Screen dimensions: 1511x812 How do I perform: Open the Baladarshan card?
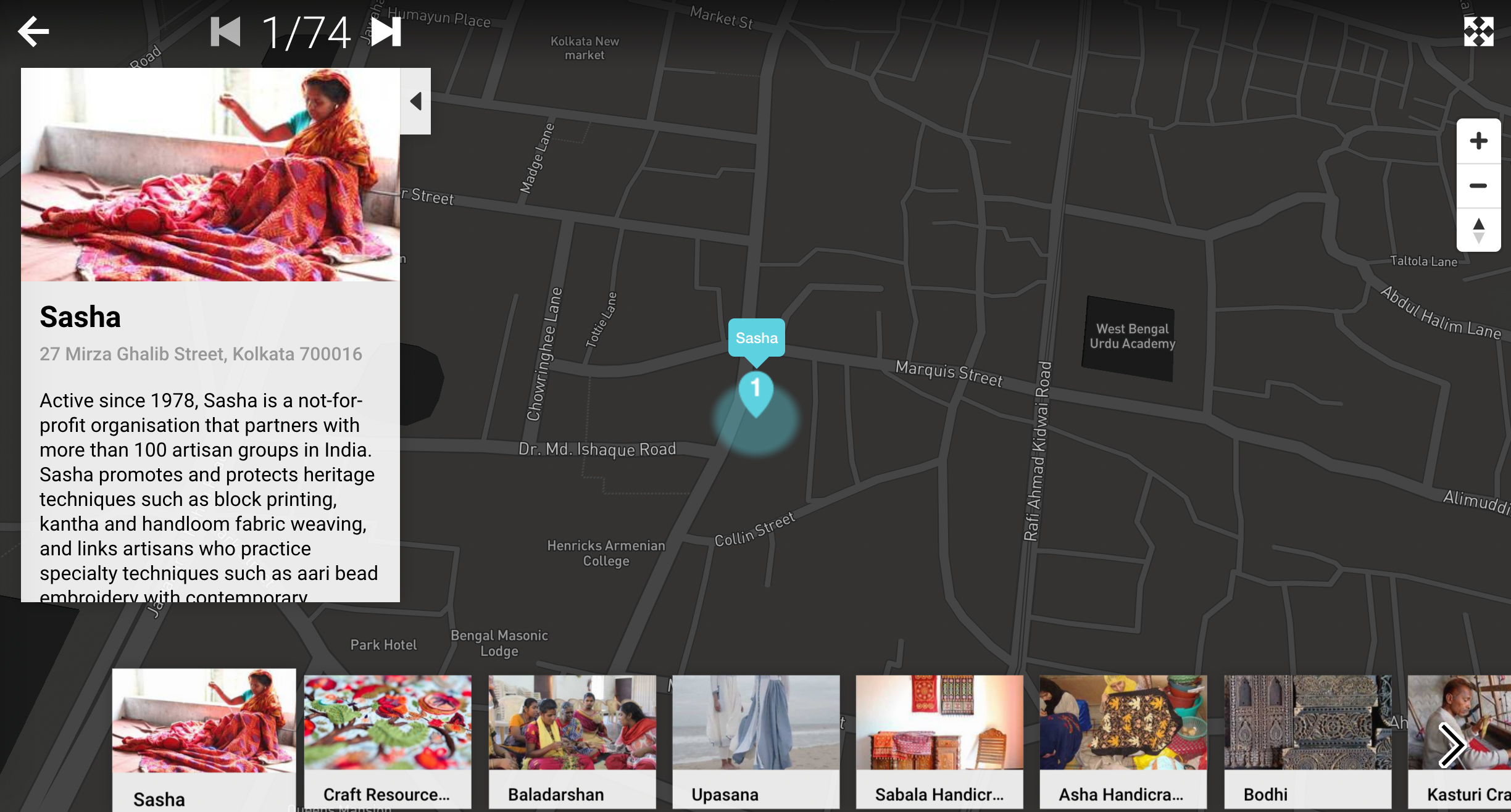[x=572, y=742]
